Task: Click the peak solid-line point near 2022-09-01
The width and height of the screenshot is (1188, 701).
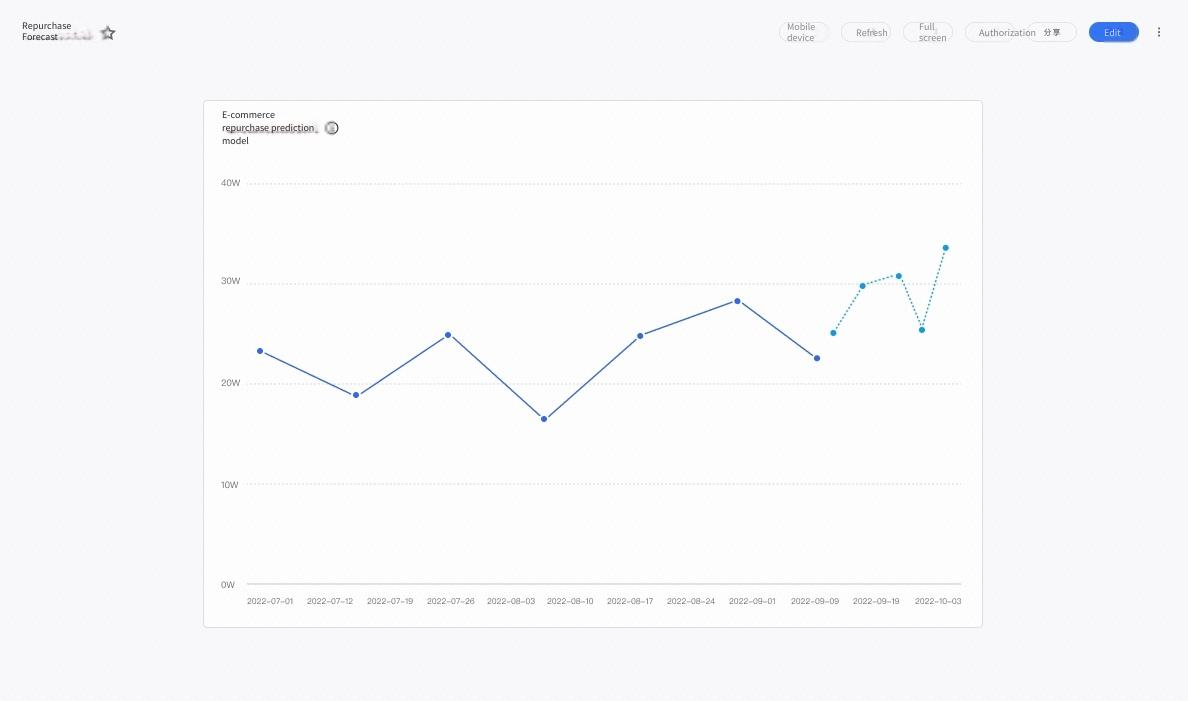Action: tap(737, 301)
